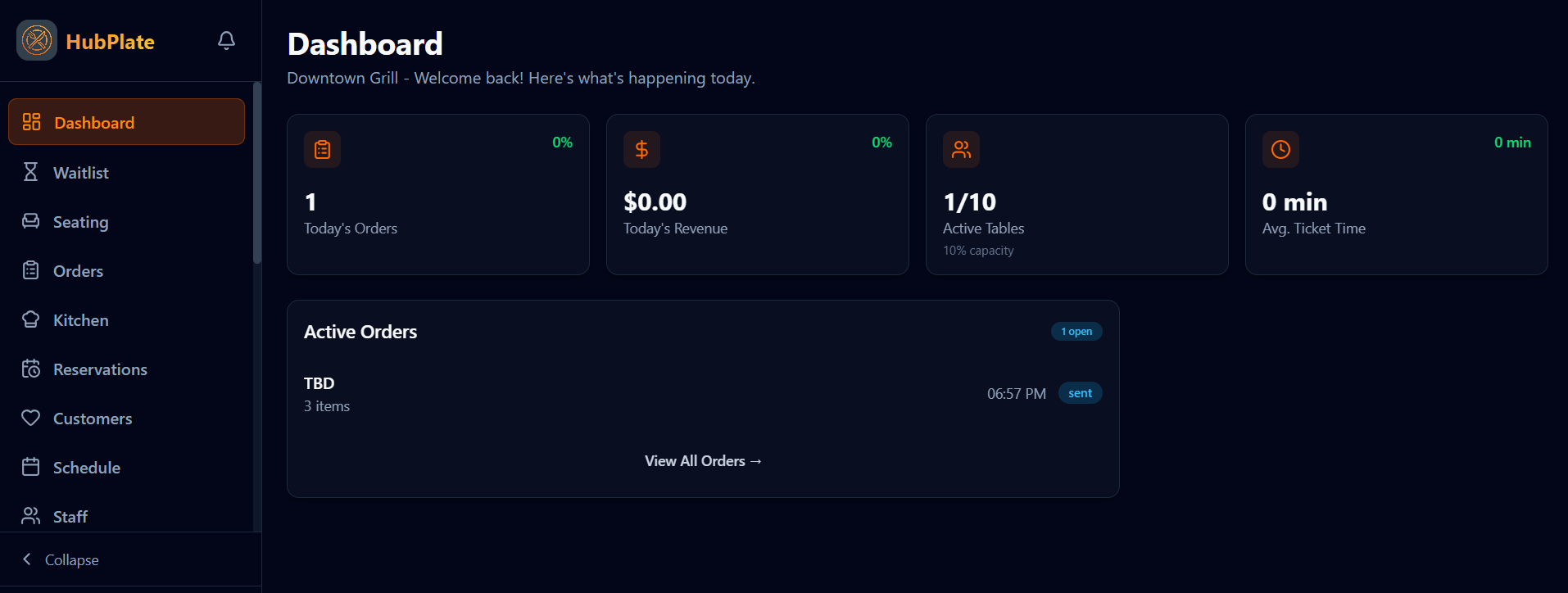1568x593 pixels.
Task: Click the Today's Orders clipboard icon
Action: (322, 150)
